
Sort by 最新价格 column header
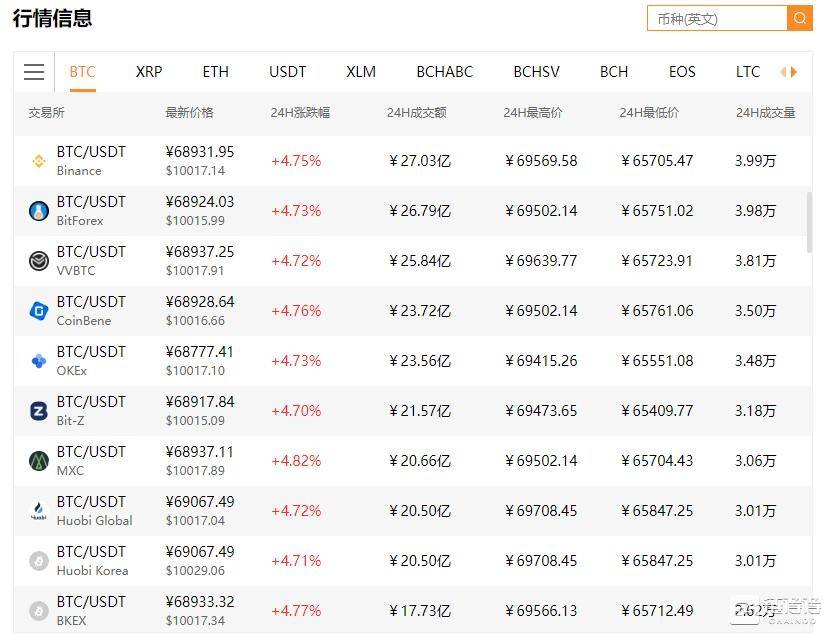click(x=189, y=113)
